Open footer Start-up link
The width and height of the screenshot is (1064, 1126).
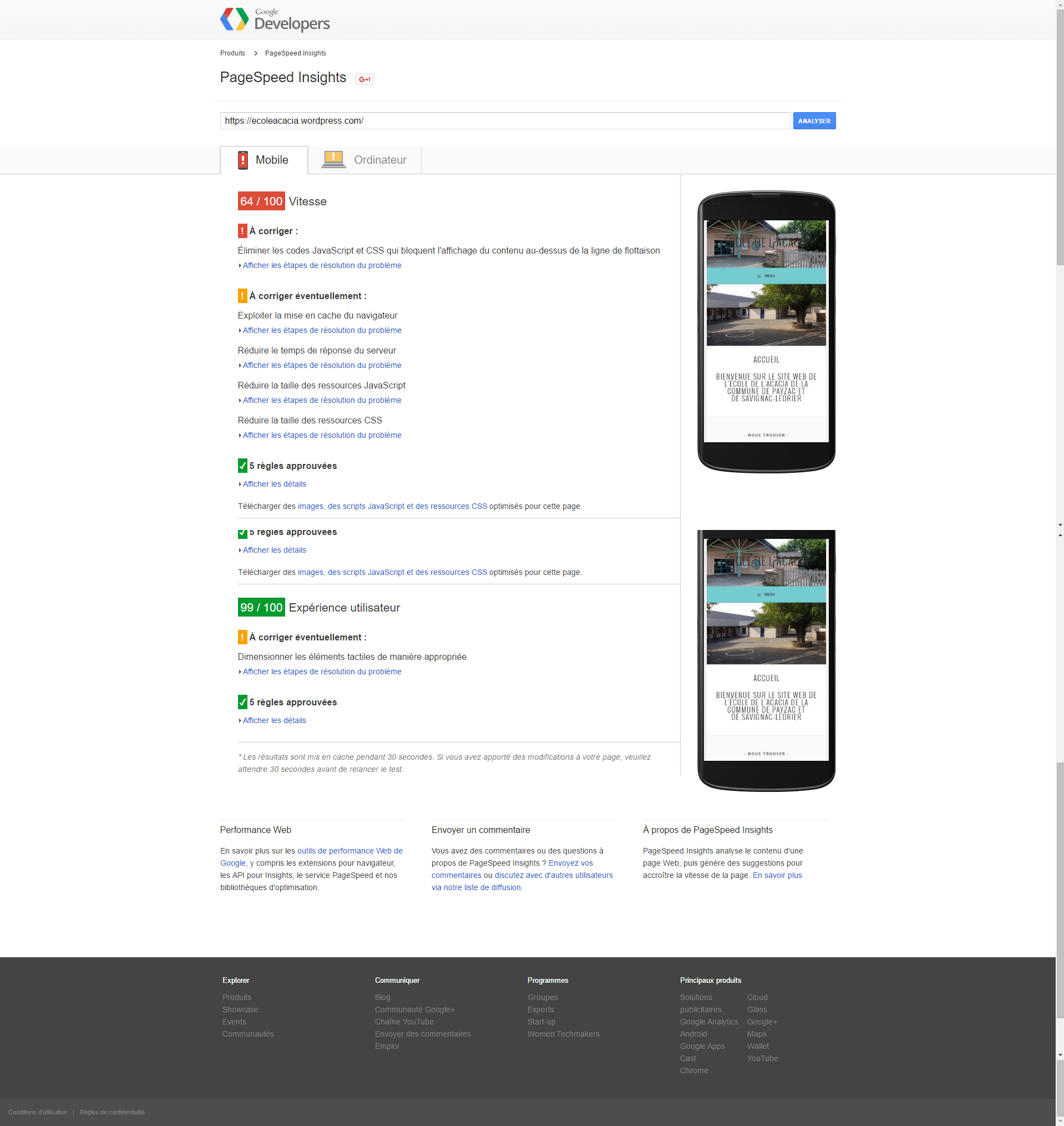pyautogui.click(x=541, y=1022)
